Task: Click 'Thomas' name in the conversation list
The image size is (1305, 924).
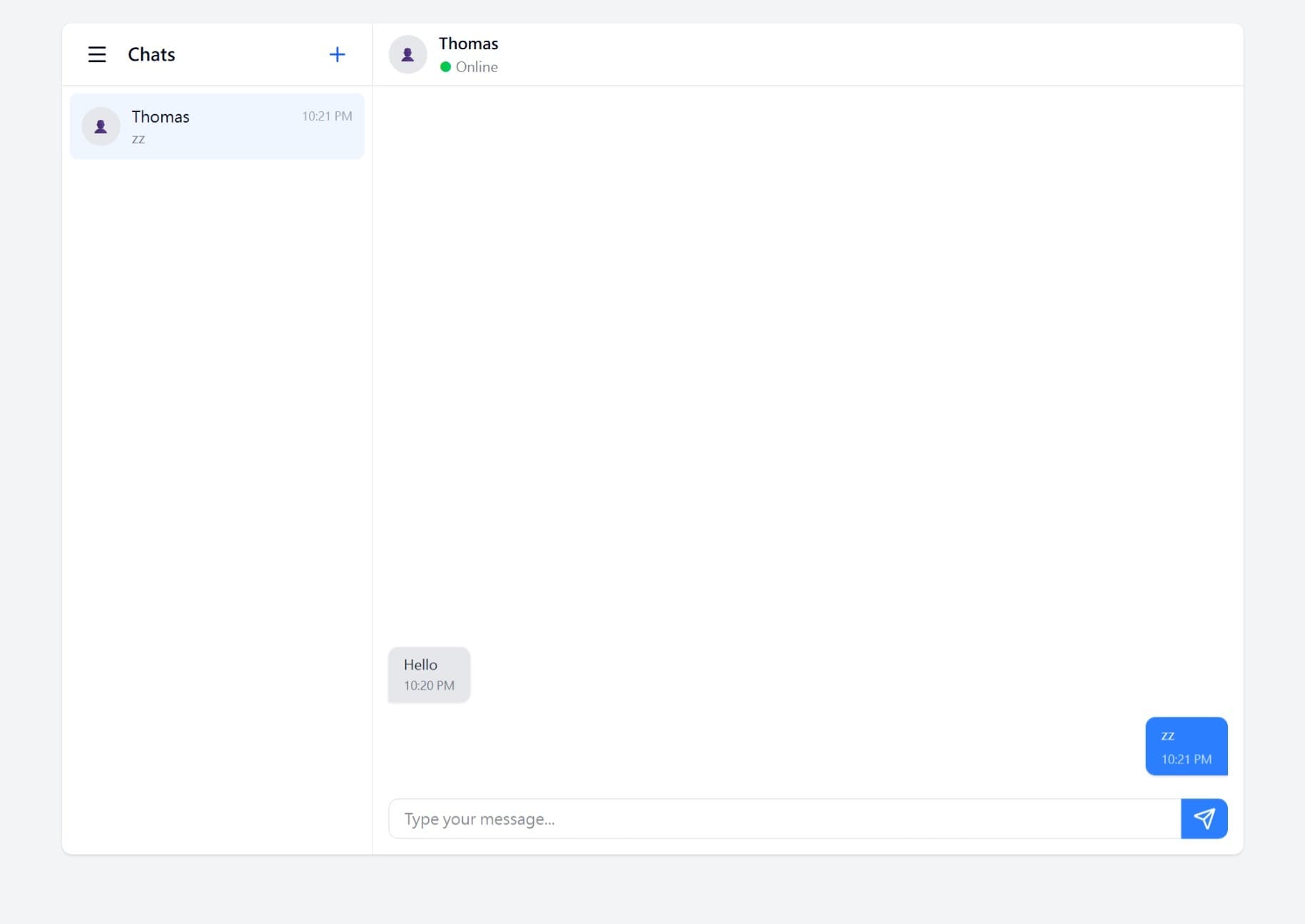Action: [160, 116]
